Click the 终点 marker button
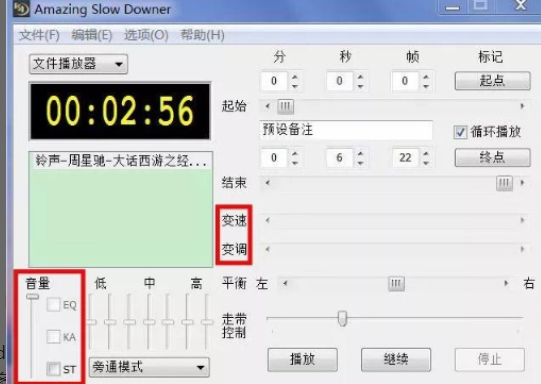The width and height of the screenshot is (541, 384). point(492,158)
